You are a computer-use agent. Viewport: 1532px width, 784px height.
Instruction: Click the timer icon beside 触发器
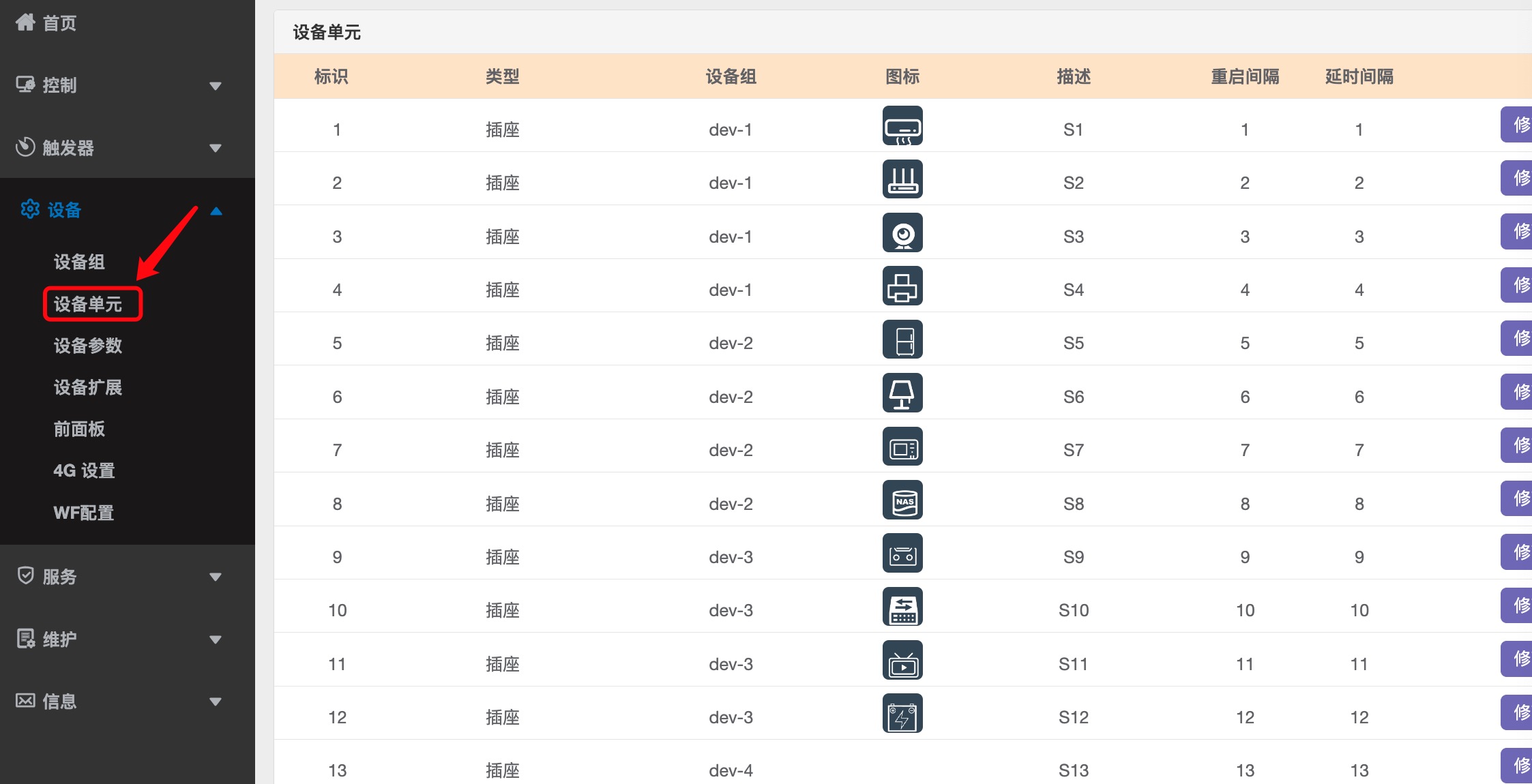25,147
